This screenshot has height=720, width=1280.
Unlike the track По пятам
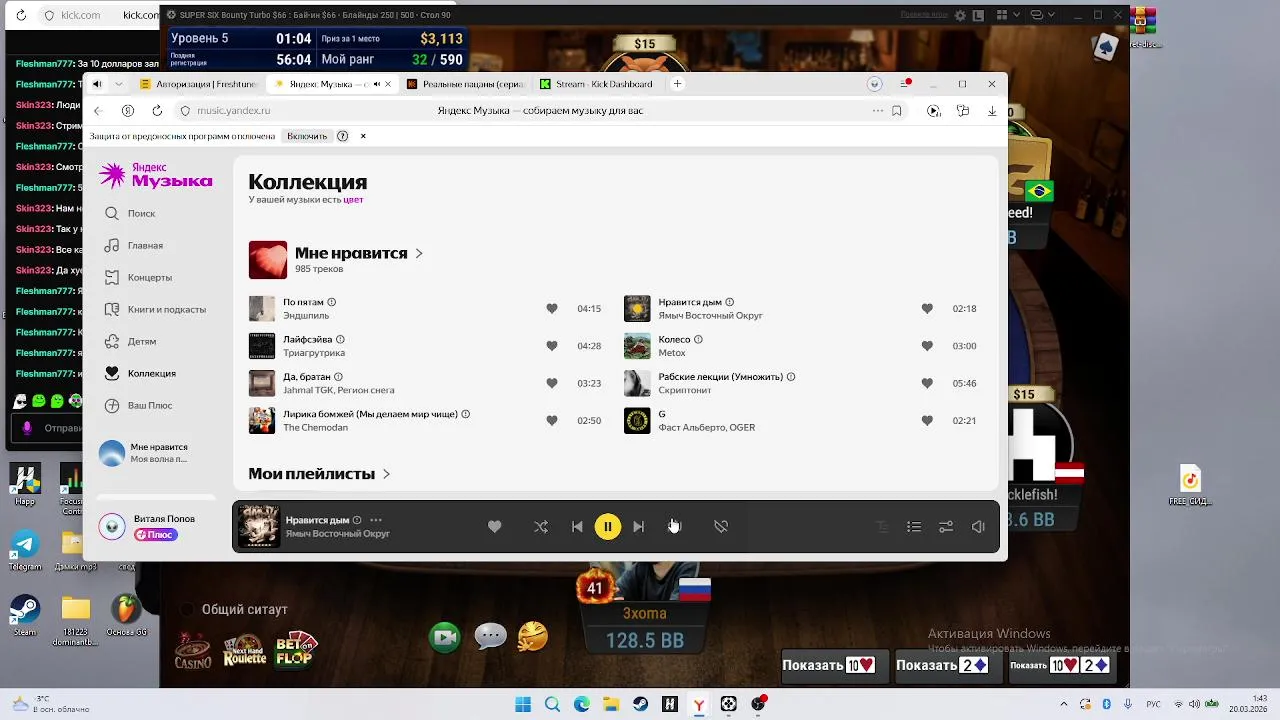552,308
